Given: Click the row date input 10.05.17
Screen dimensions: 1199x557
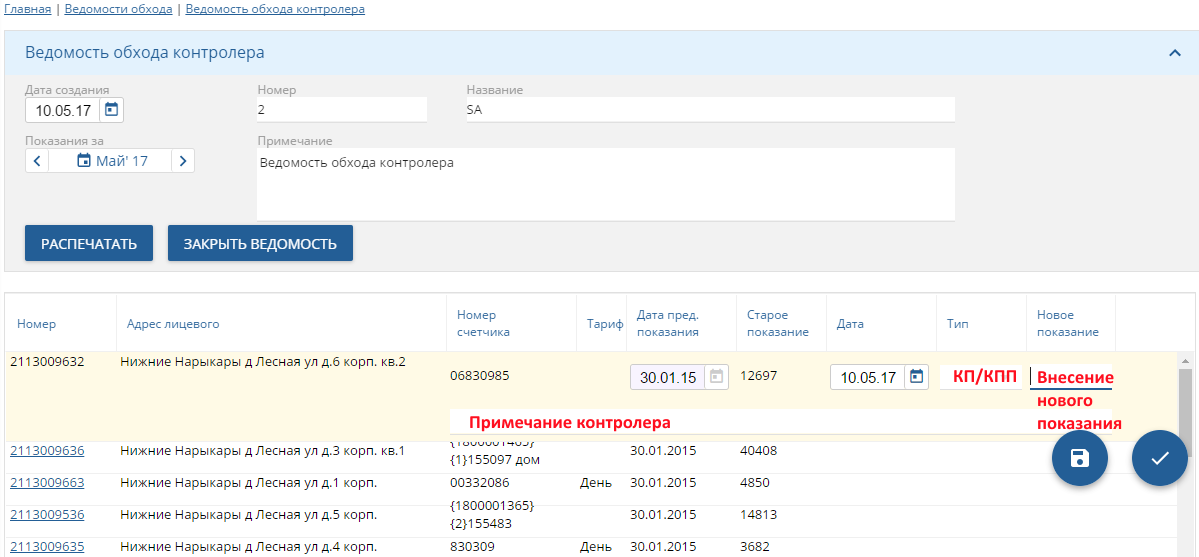Looking at the screenshot, I should [x=868, y=376].
